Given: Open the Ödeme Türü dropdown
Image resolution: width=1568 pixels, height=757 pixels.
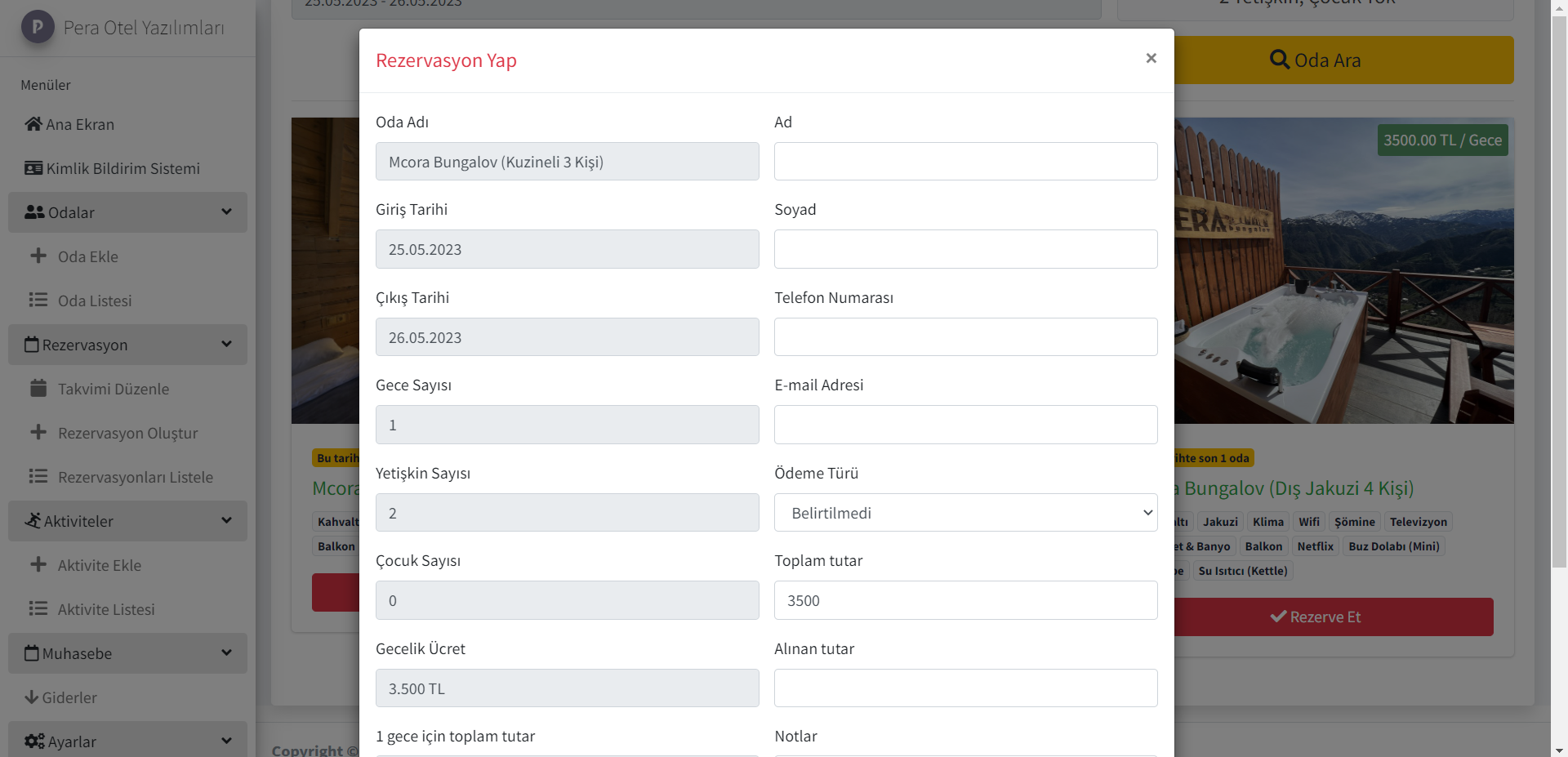Looking at the screenshot, I should point(965,513).
